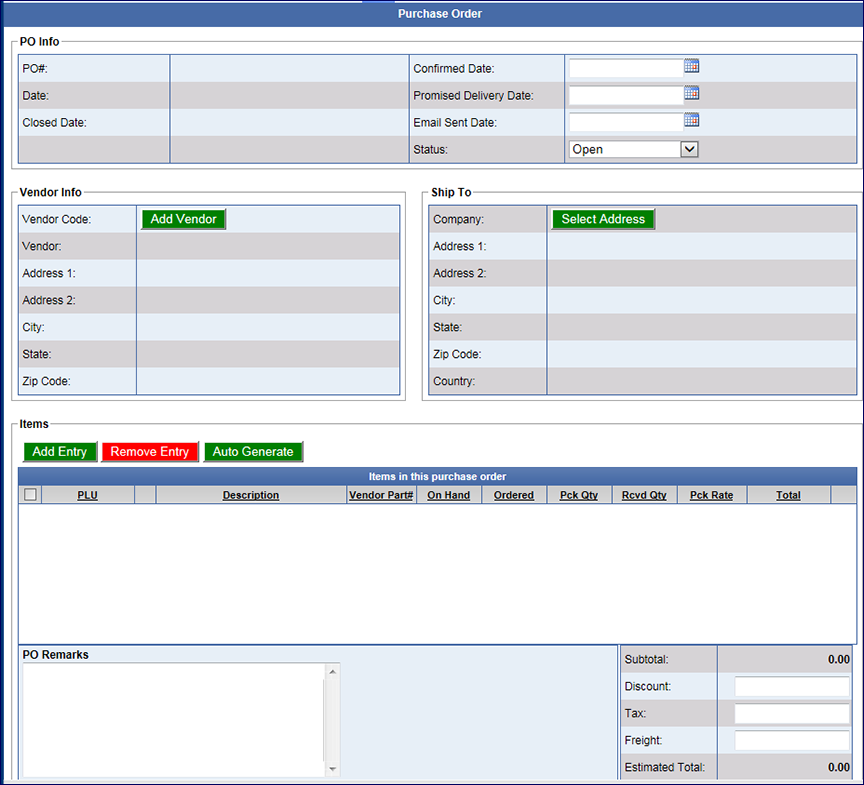This screenshot has width=864, height=785.
Task: Sort items by PLU column header
Action: pos(88,495)
